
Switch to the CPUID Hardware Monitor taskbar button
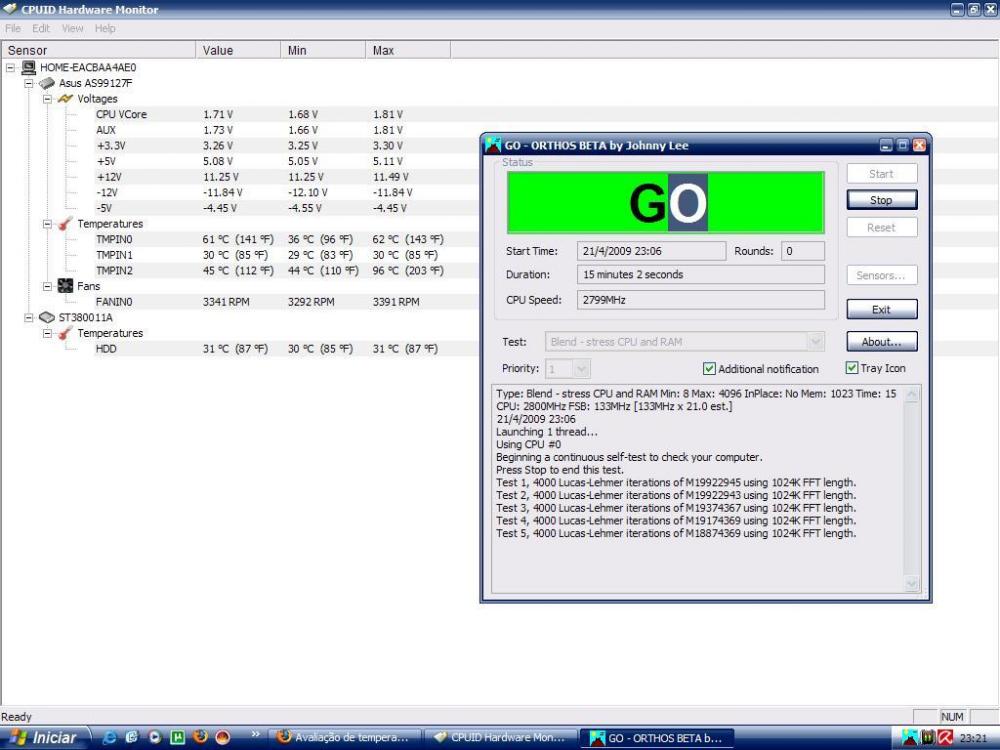tap(499, 738)
